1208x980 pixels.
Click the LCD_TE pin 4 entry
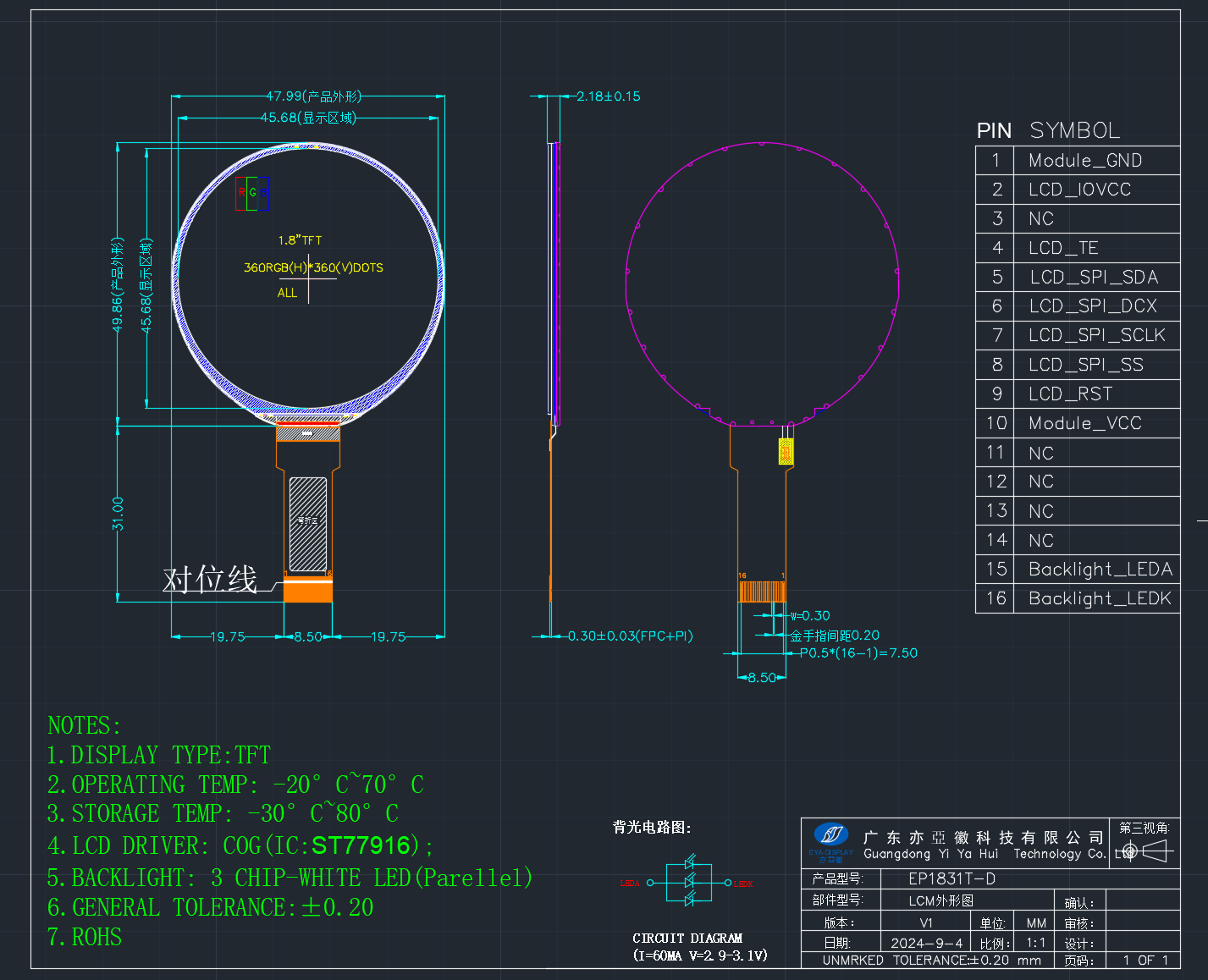click(x=1063, y=248)
